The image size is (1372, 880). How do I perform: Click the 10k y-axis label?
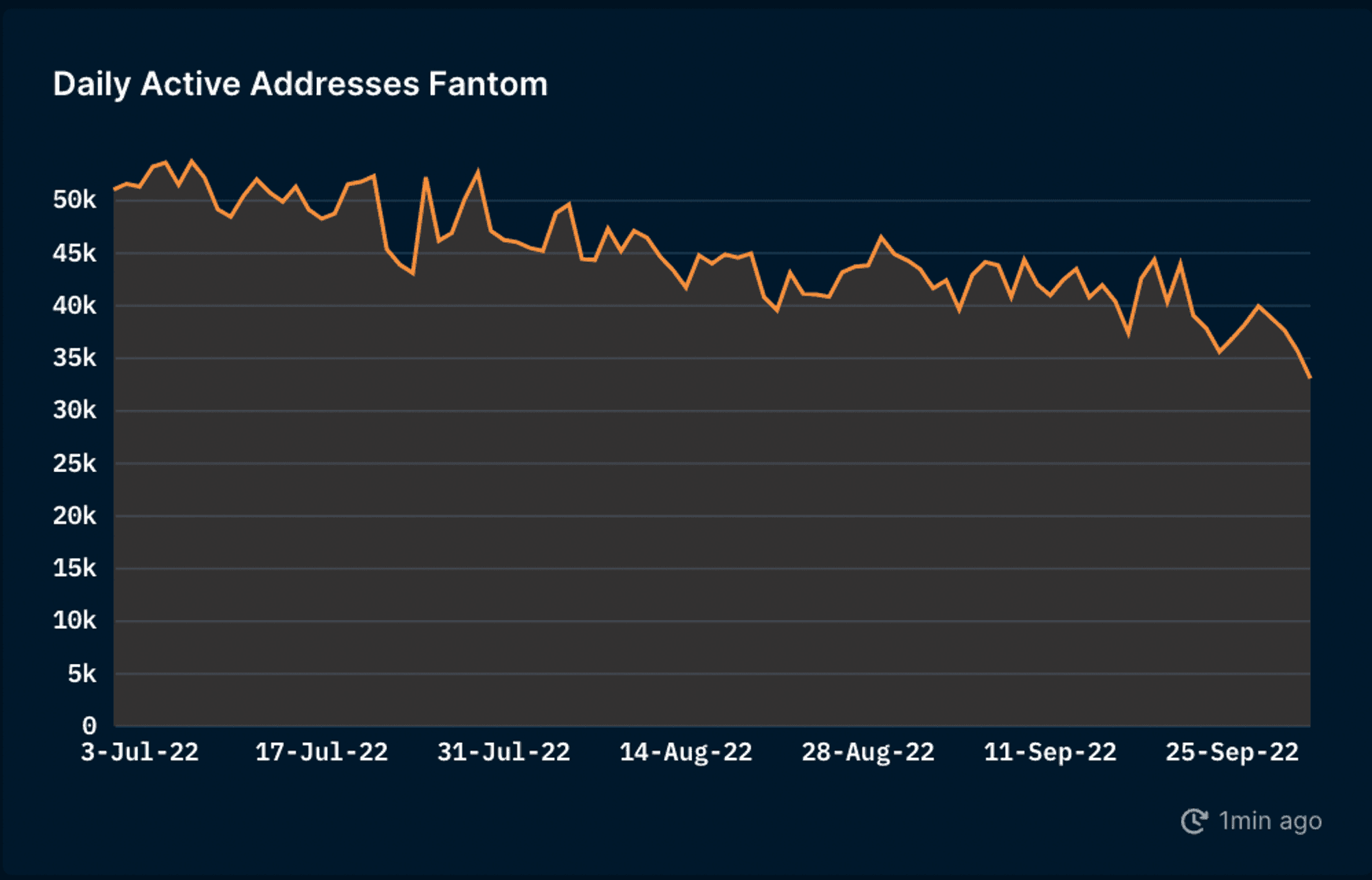(x=75, y=621)
